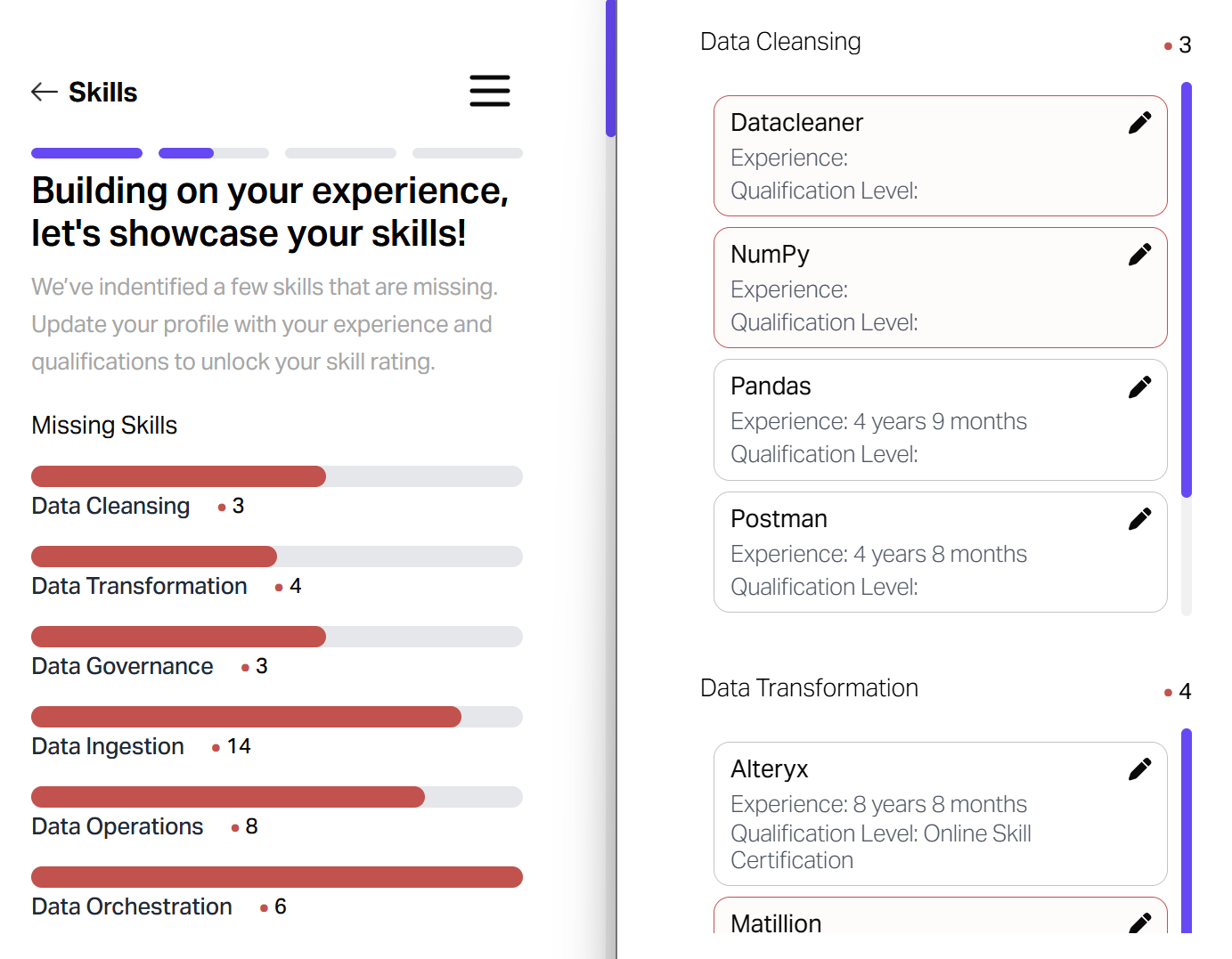Screen dimensions: 1232x959
Task: Click the Matillion edit pencil icon
Action: tap(1139, 922)
